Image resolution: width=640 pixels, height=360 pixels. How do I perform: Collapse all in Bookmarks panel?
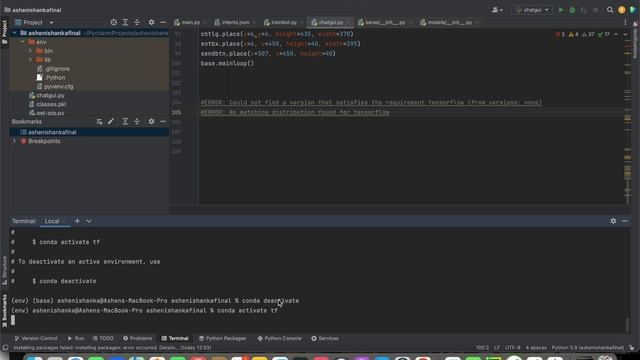pyautogui.click(x=137, y=122)
